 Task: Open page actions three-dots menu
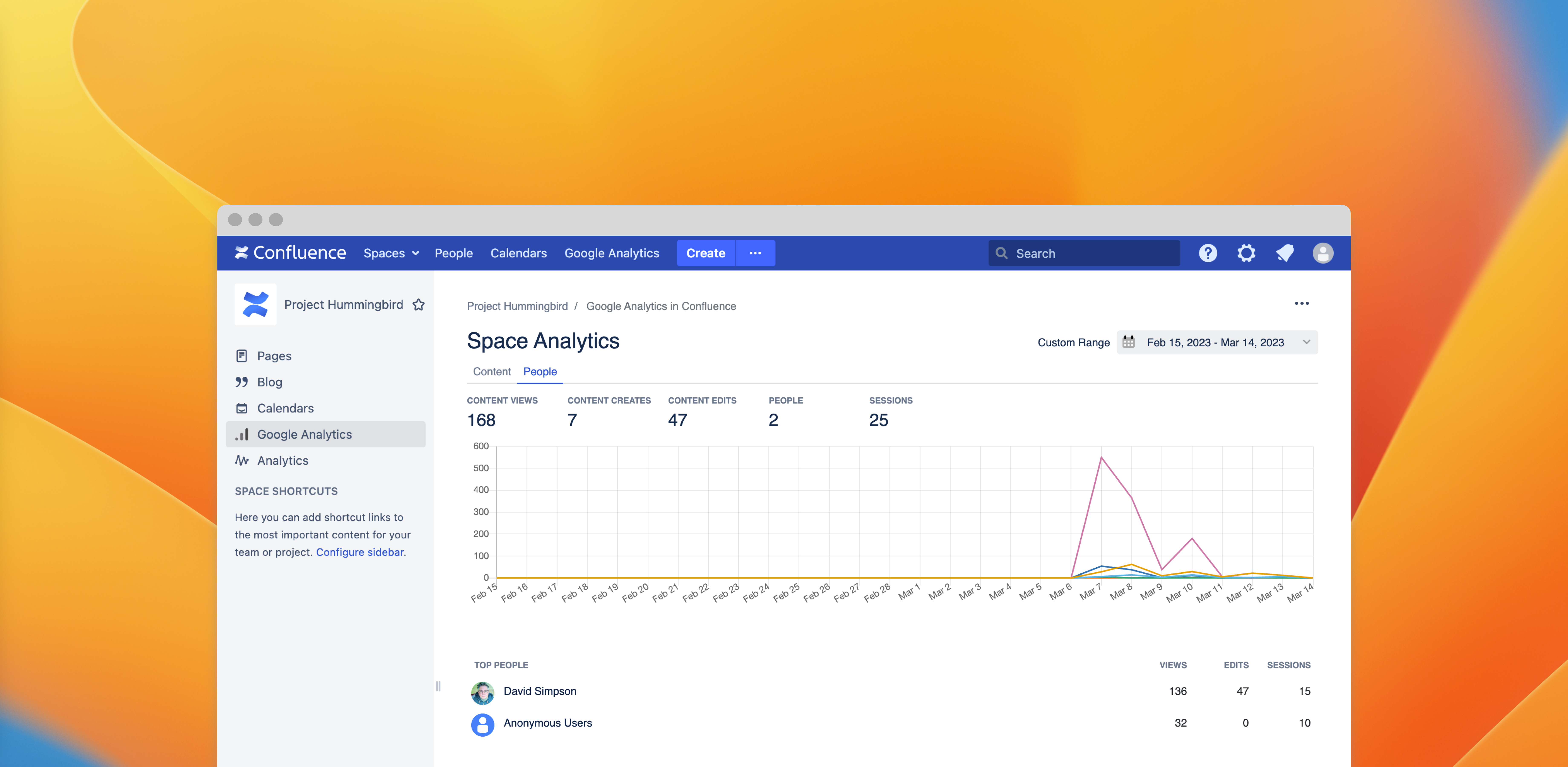(x=1301, y=303)
